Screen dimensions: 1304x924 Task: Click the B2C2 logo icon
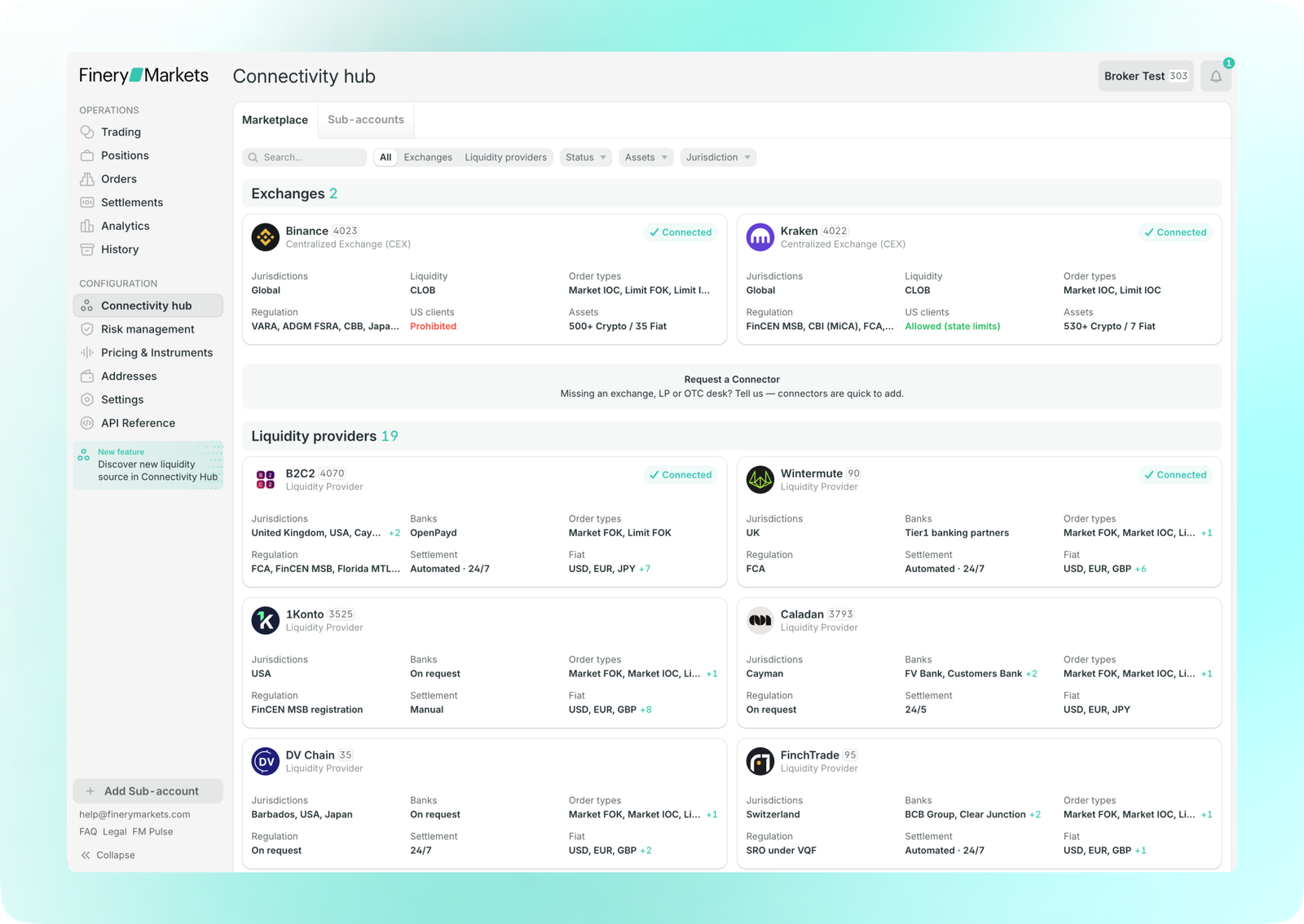point(265,479)
